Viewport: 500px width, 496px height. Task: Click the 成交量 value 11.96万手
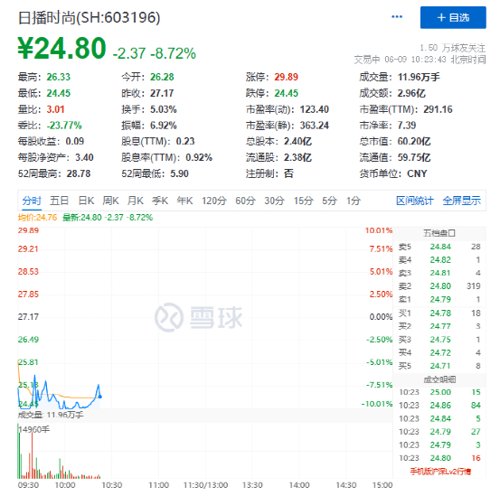tap(419, 77)
